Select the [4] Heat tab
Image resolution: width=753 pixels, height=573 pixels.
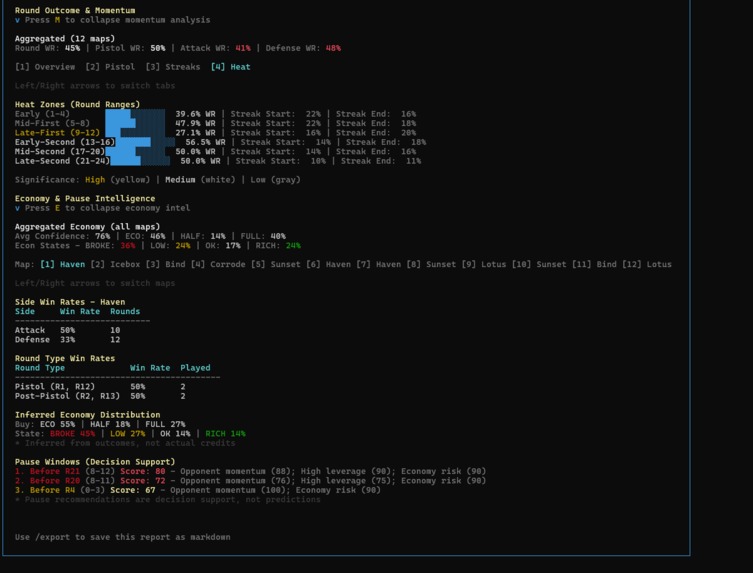[x=231, y=67]
